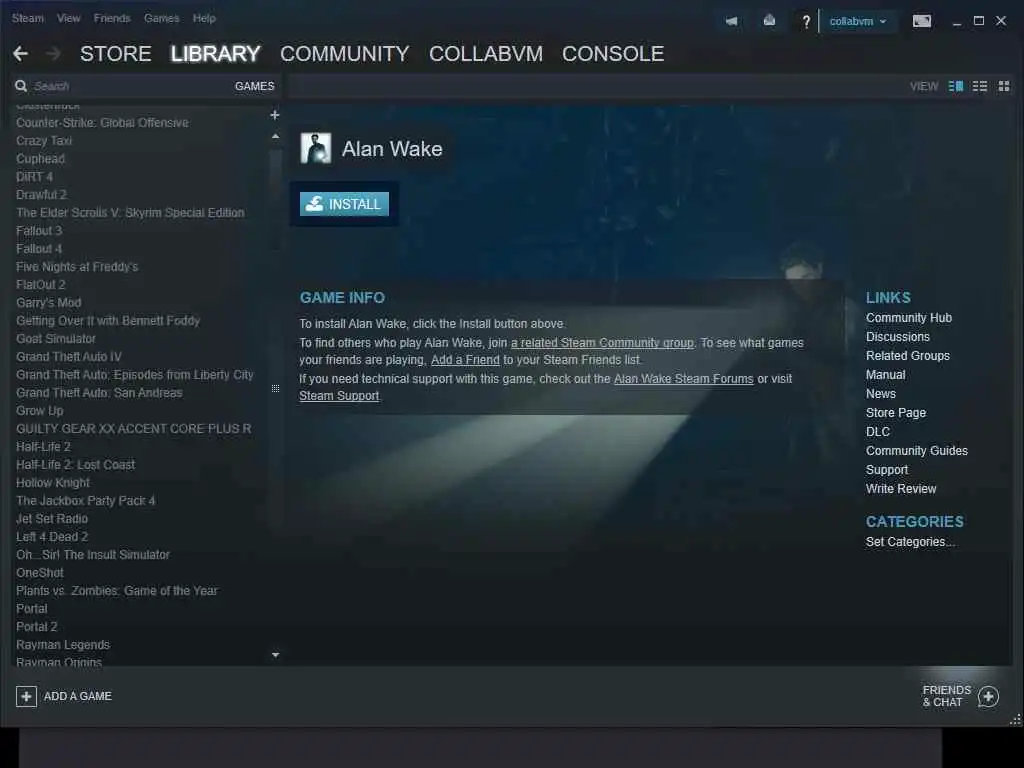
Task: Click the scroll down arrow in game list
Action: [x=275, y=654]
